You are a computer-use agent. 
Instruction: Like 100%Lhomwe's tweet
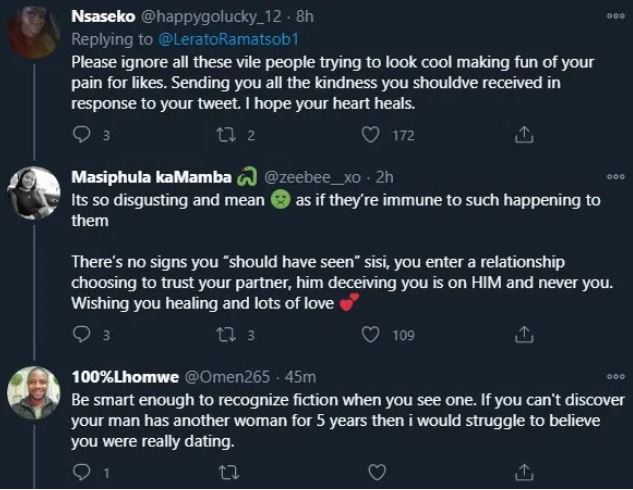[376, 470]
